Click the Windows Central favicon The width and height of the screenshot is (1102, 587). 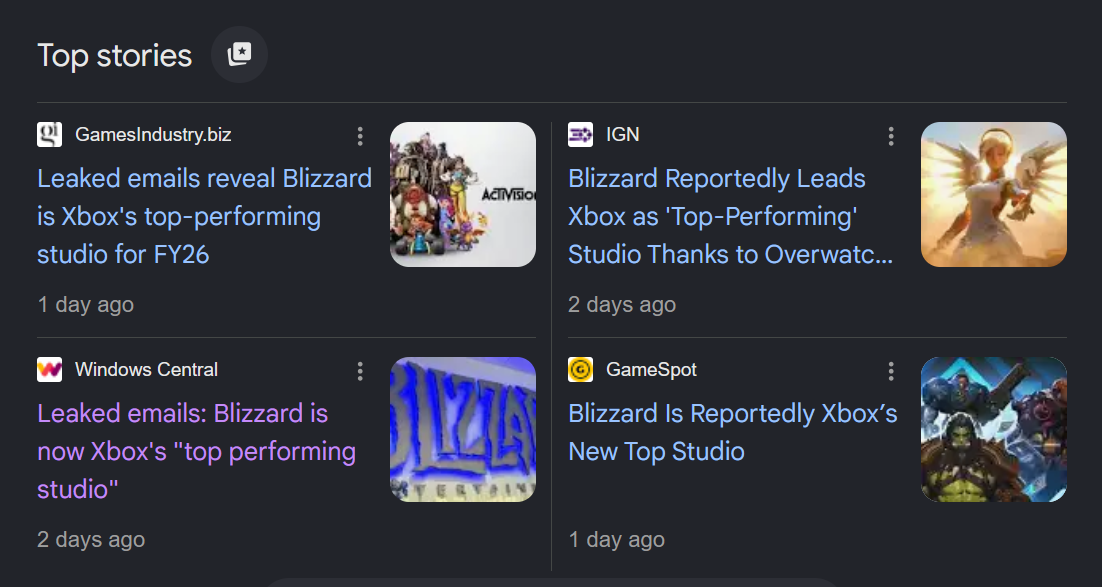click(x=49, y=369)
